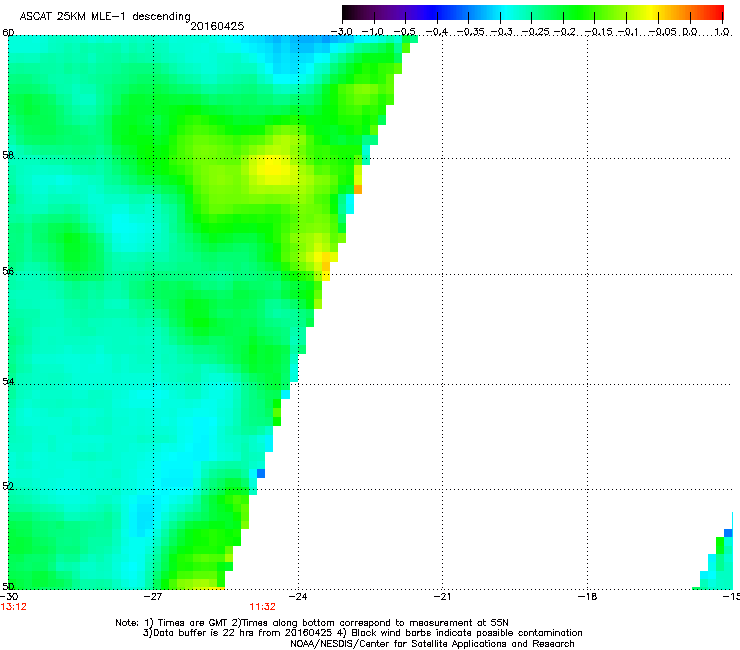
Task: Click the latitude label 50
Action: click(8, 586)
